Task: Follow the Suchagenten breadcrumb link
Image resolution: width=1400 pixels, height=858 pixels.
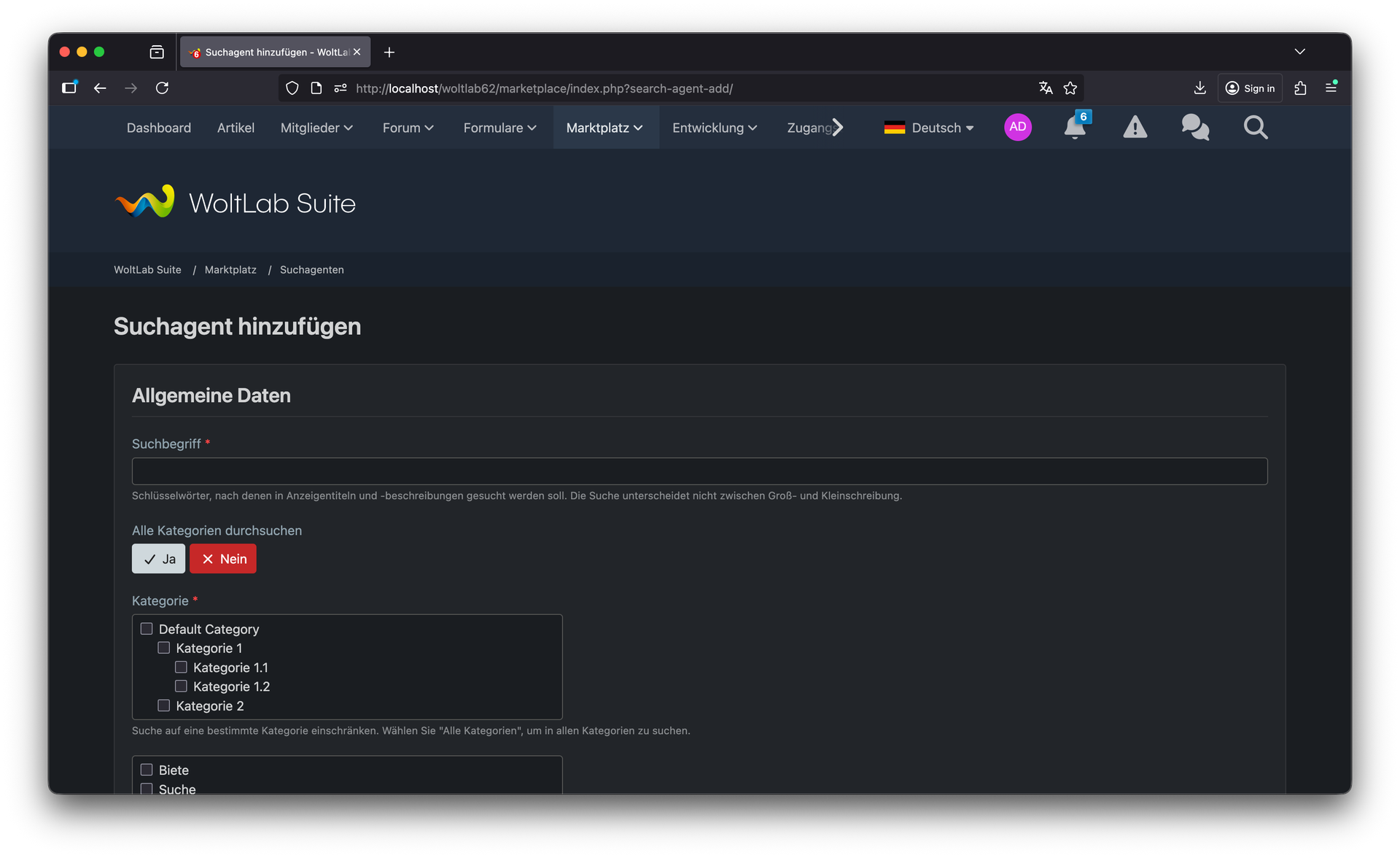Action: 311,270
